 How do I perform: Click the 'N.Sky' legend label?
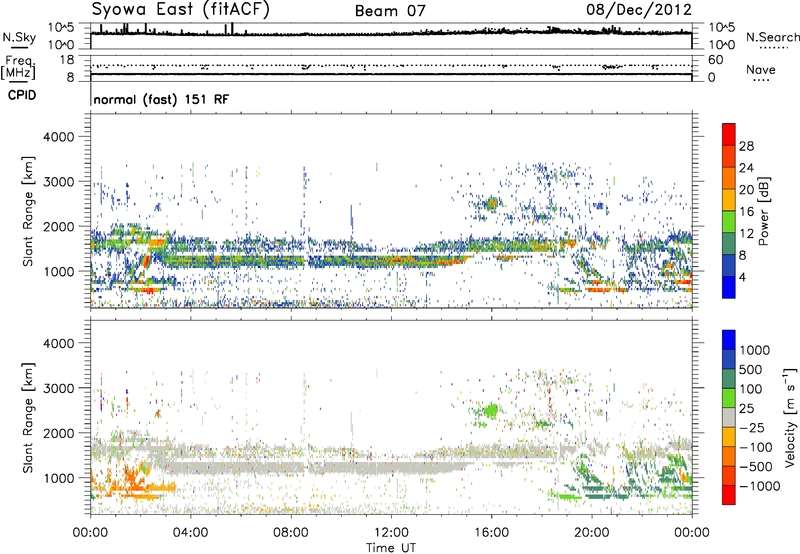19,37
